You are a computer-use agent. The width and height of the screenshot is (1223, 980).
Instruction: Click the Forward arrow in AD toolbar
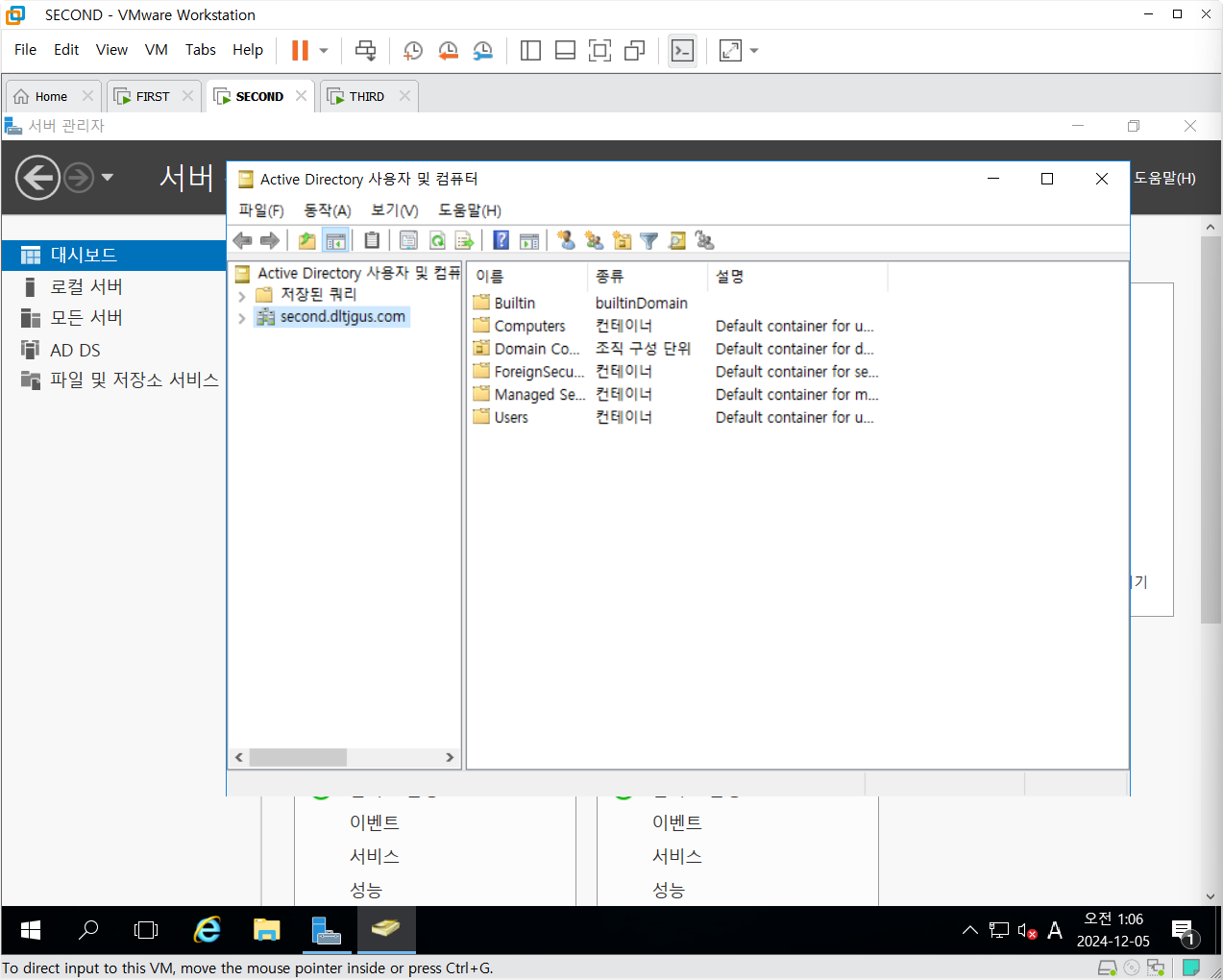[270, 240]
